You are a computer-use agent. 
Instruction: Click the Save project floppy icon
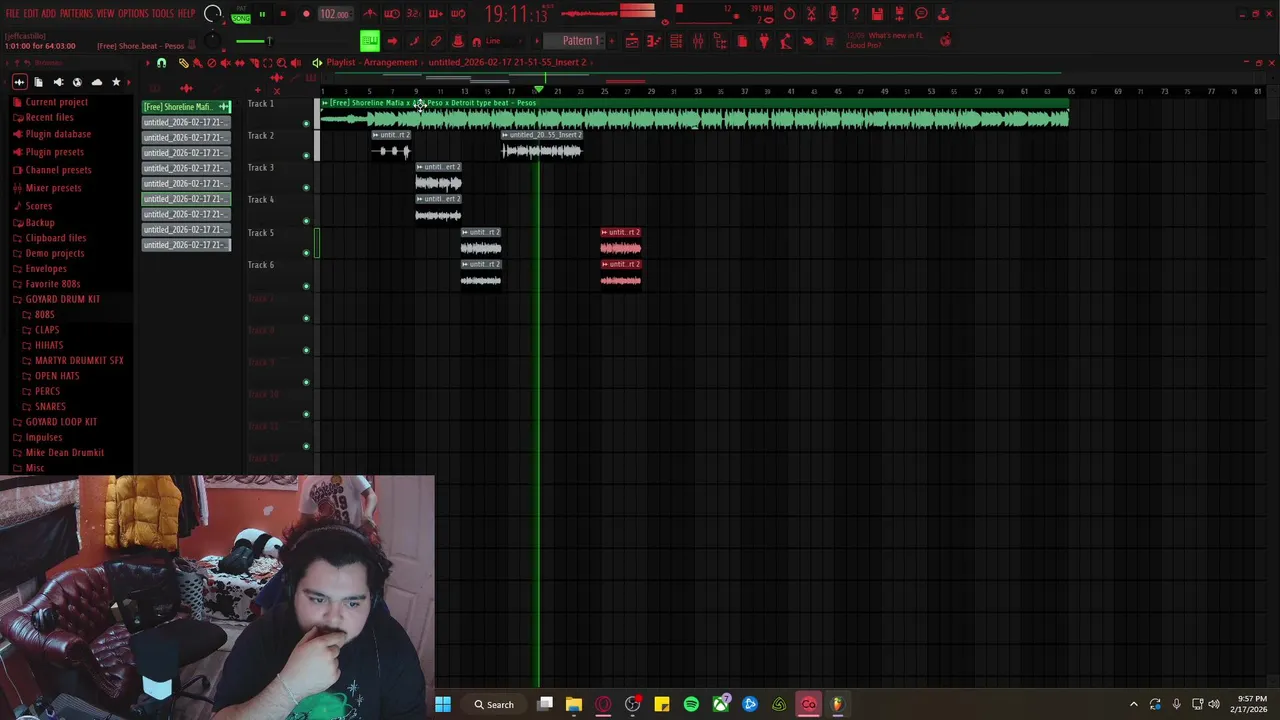[877, 14]
